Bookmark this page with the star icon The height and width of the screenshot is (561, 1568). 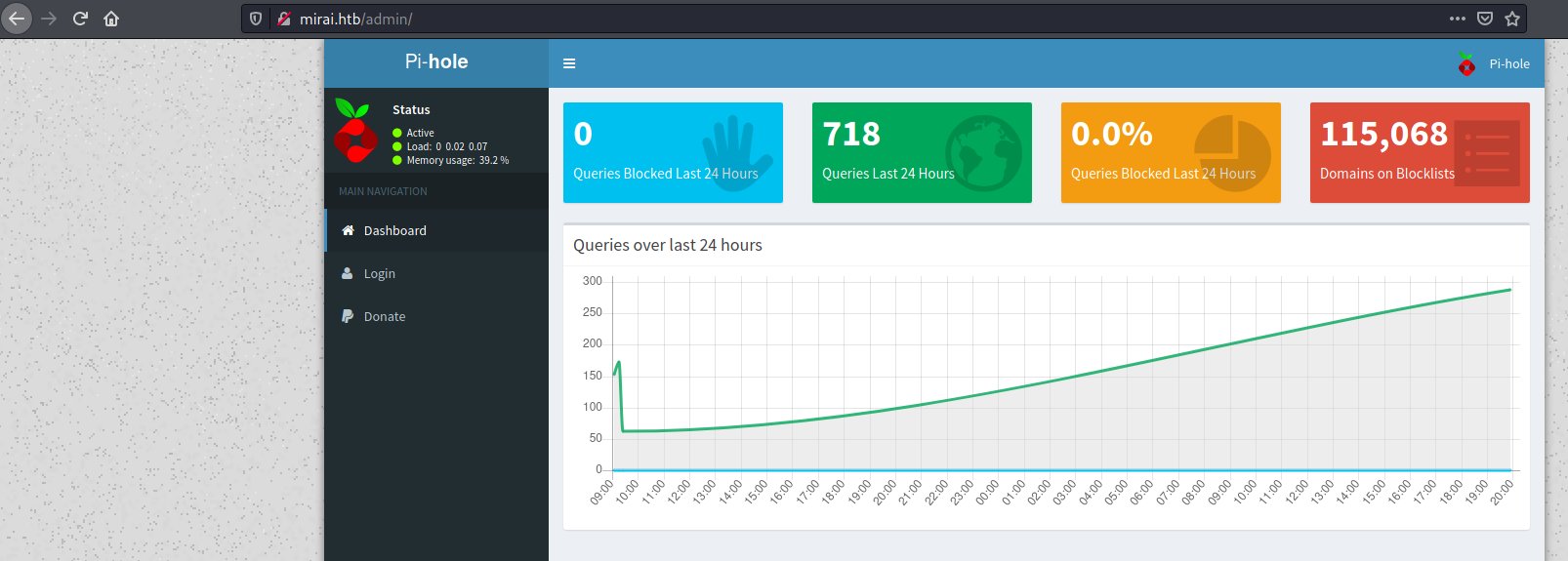(x=1512, y=19)
